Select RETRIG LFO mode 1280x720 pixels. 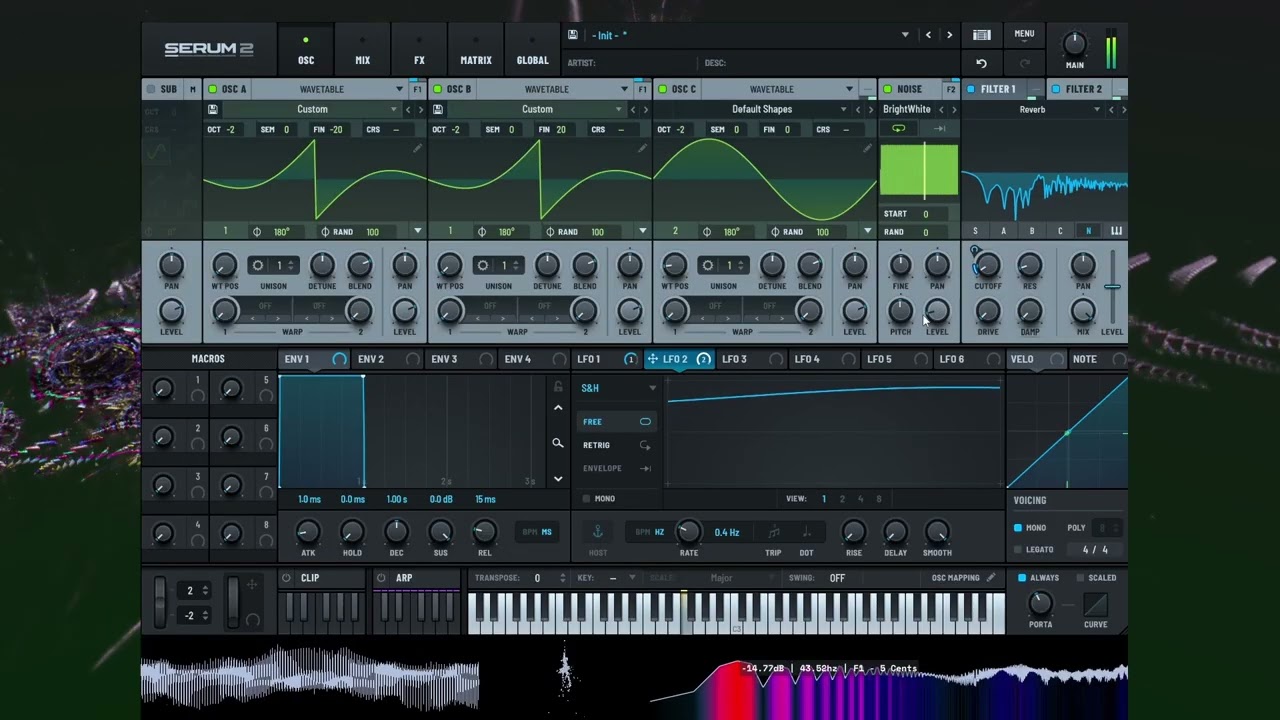[x=617, y=445]
